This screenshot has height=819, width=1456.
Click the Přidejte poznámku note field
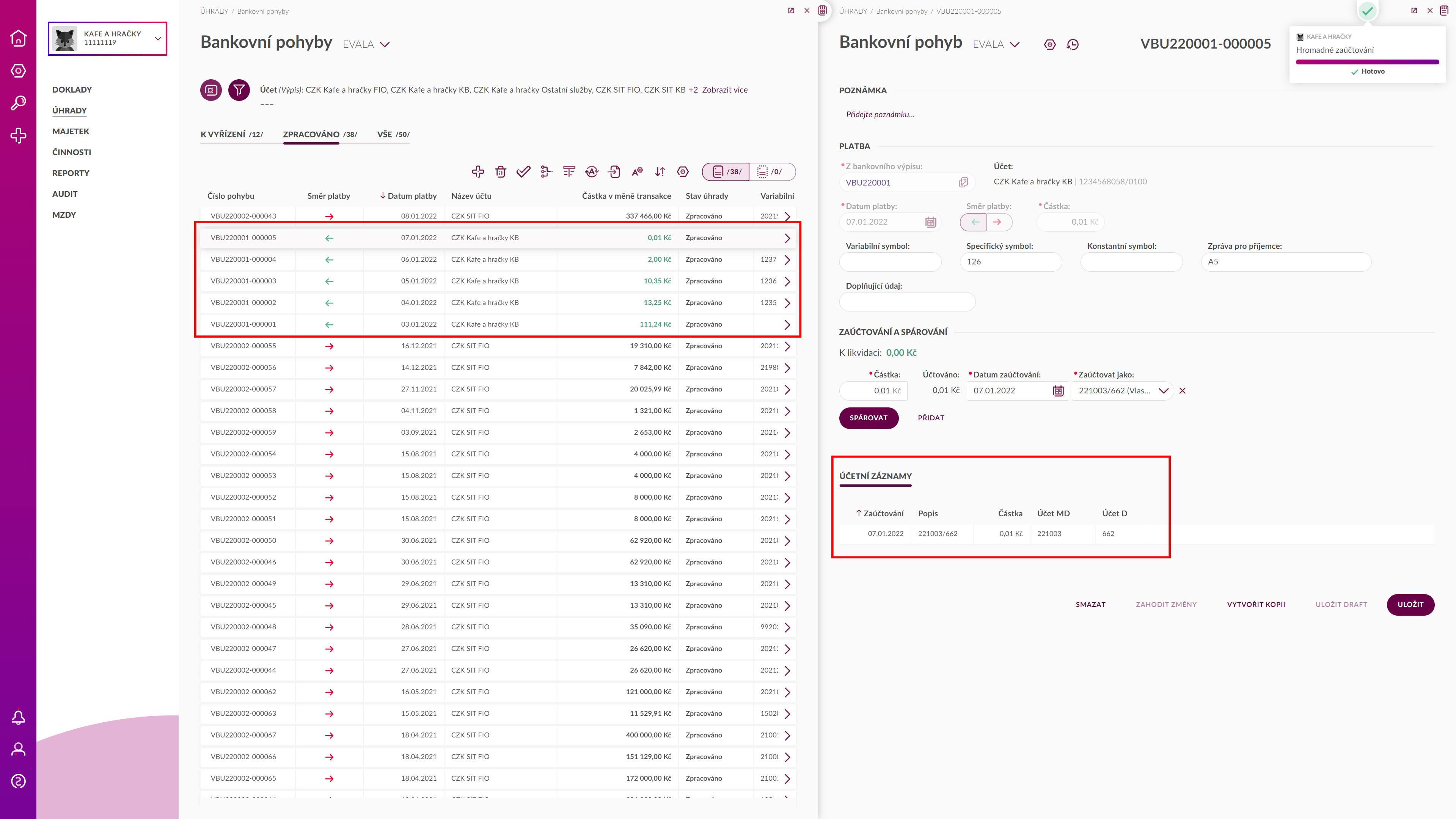click(x=880, y=114)
